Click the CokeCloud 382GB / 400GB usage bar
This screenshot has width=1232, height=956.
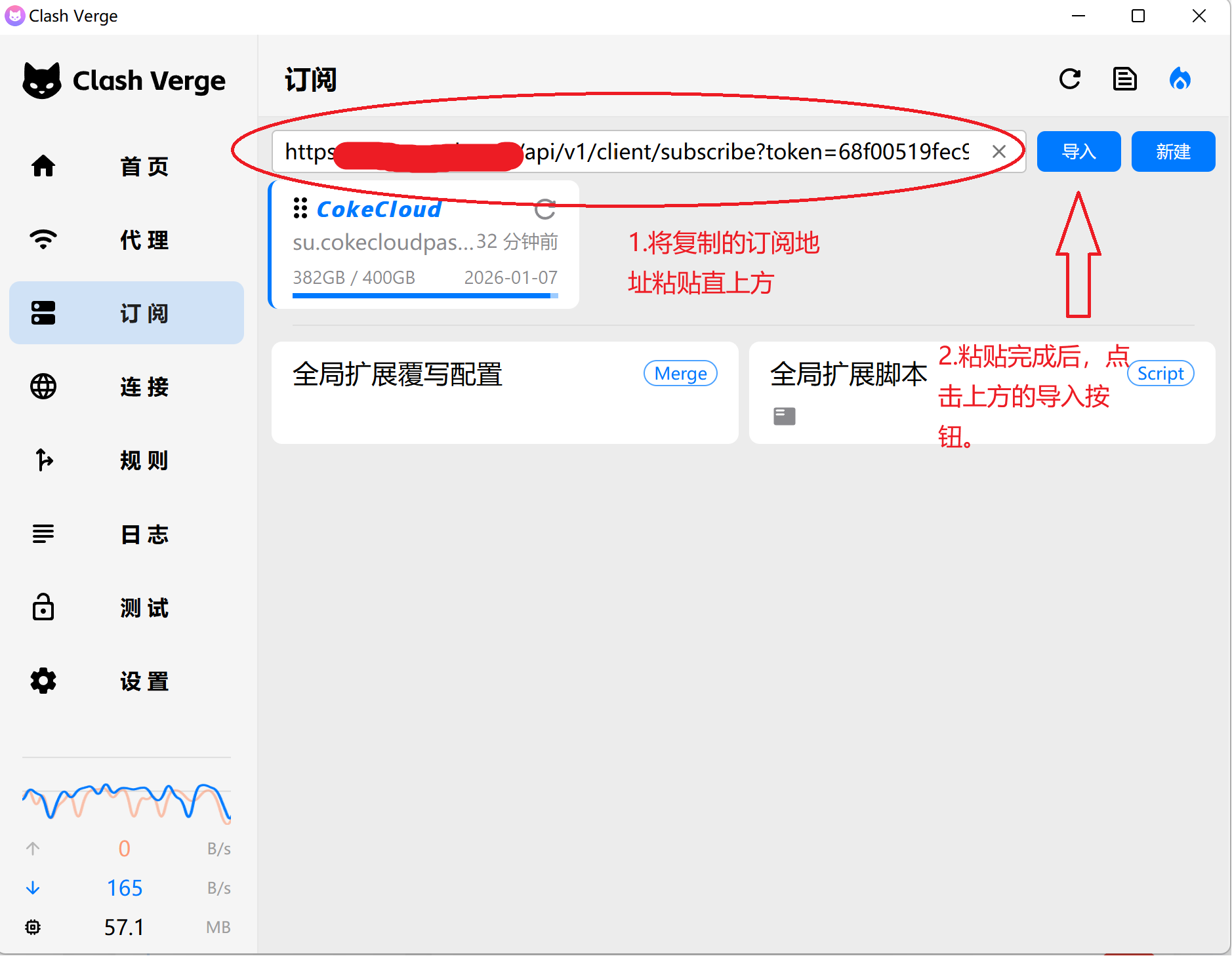click(425, 296)
